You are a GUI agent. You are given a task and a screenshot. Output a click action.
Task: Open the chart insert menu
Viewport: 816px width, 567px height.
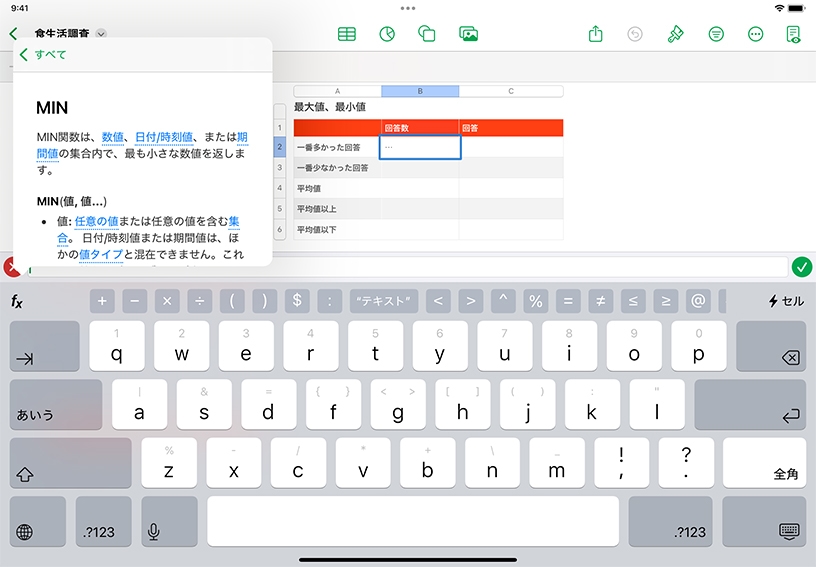coord(387,34)
